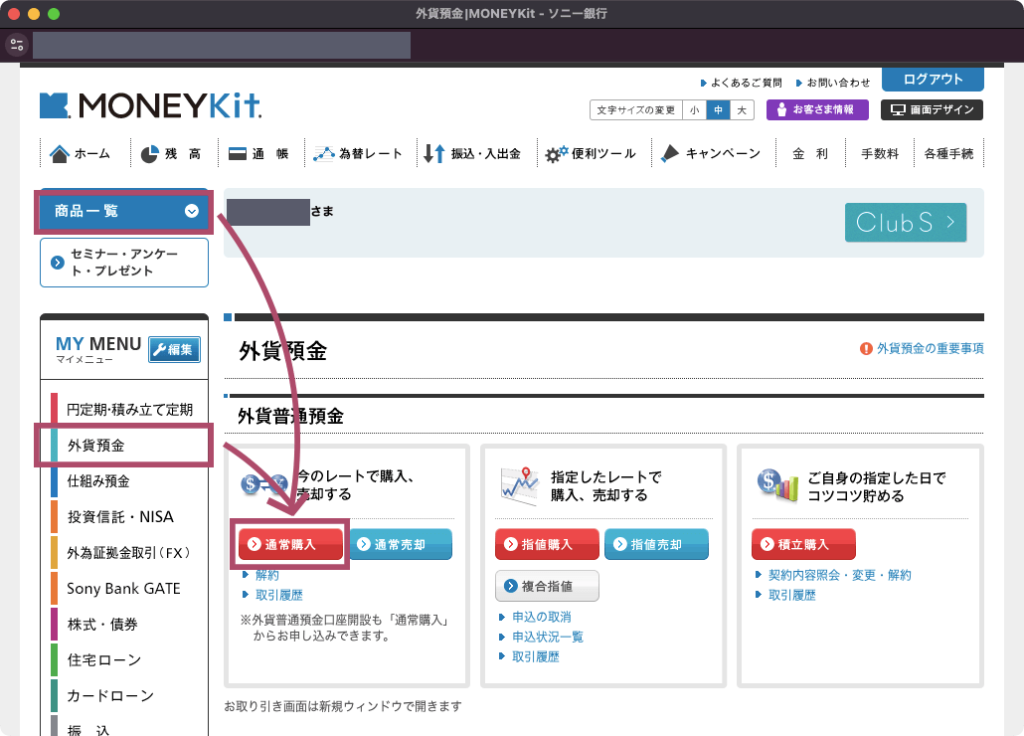
Task: Click 複合指値 compound limit button
Action: click(547, 586)
